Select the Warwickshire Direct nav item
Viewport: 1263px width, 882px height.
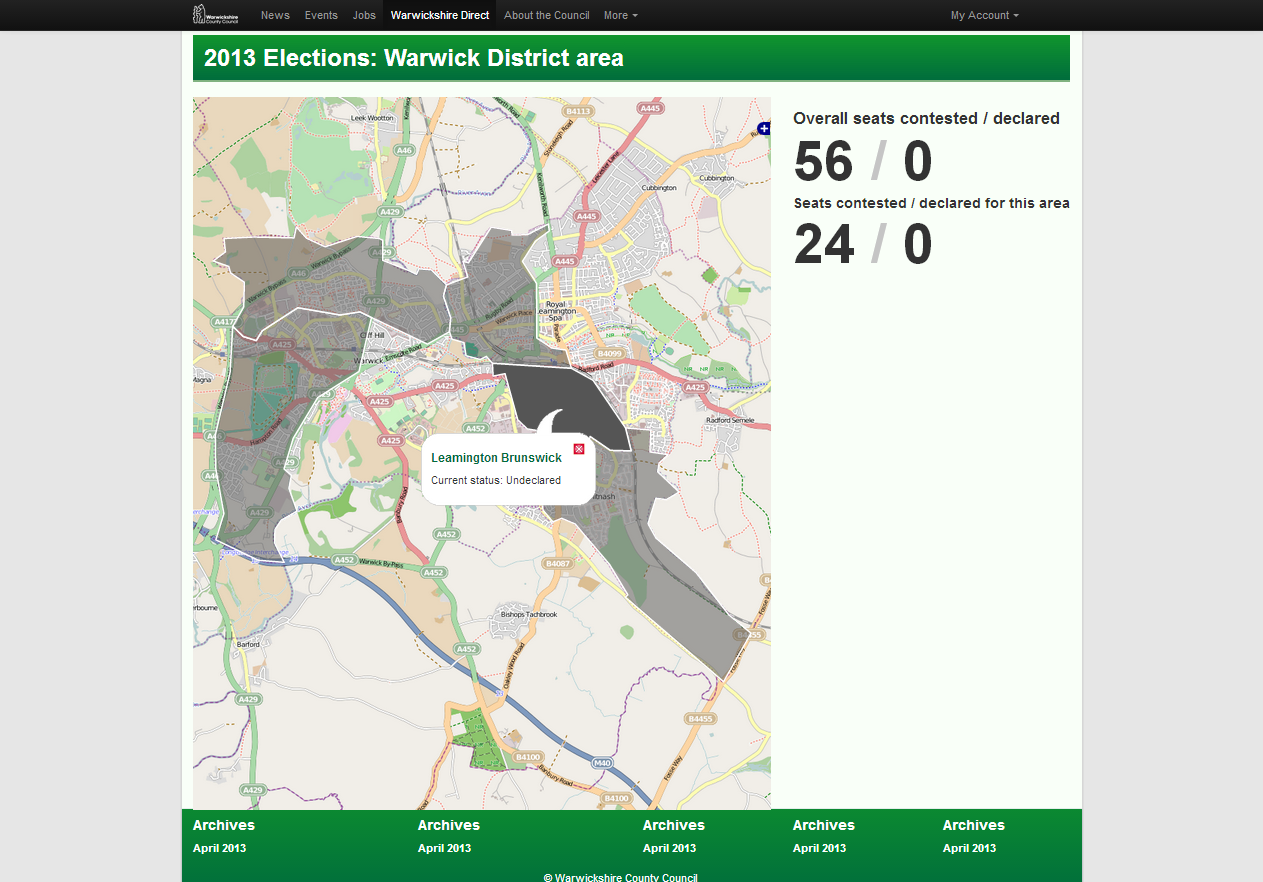click(440, 15)
